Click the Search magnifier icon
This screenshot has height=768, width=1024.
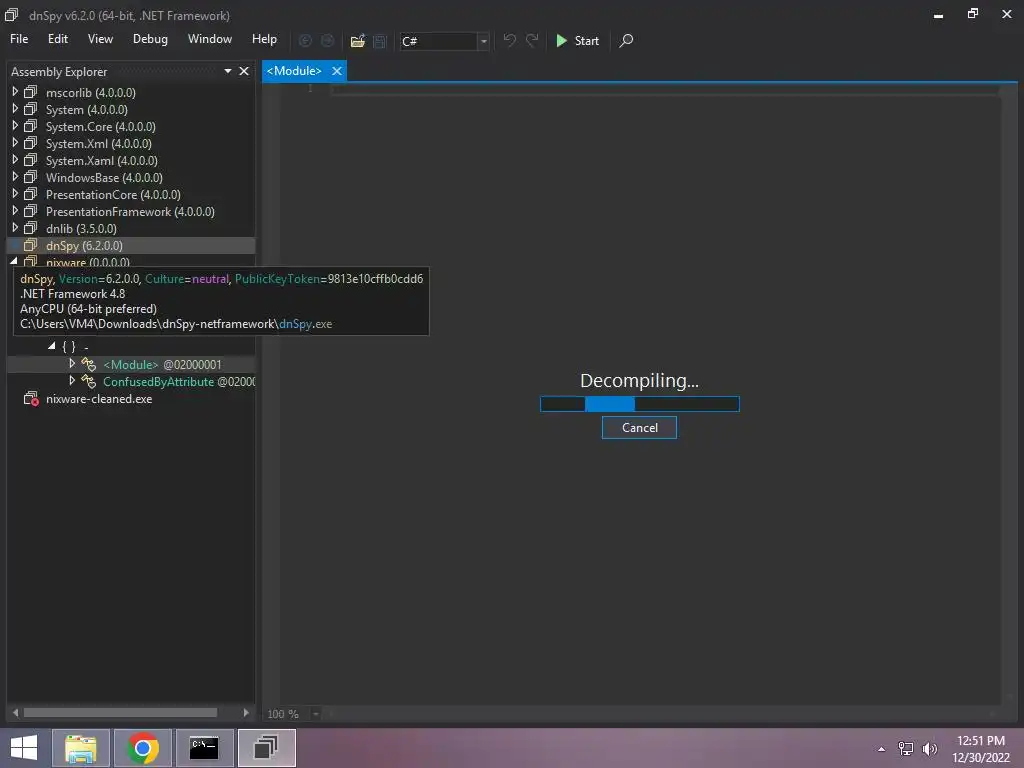point(626,40)
